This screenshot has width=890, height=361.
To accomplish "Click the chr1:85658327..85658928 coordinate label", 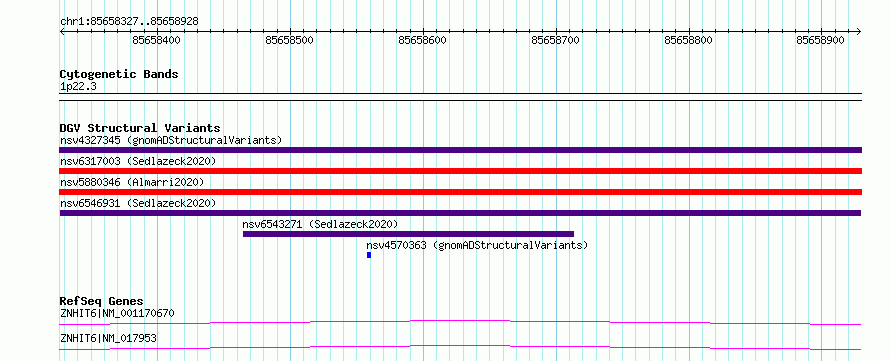I will (x=129, y=22).
